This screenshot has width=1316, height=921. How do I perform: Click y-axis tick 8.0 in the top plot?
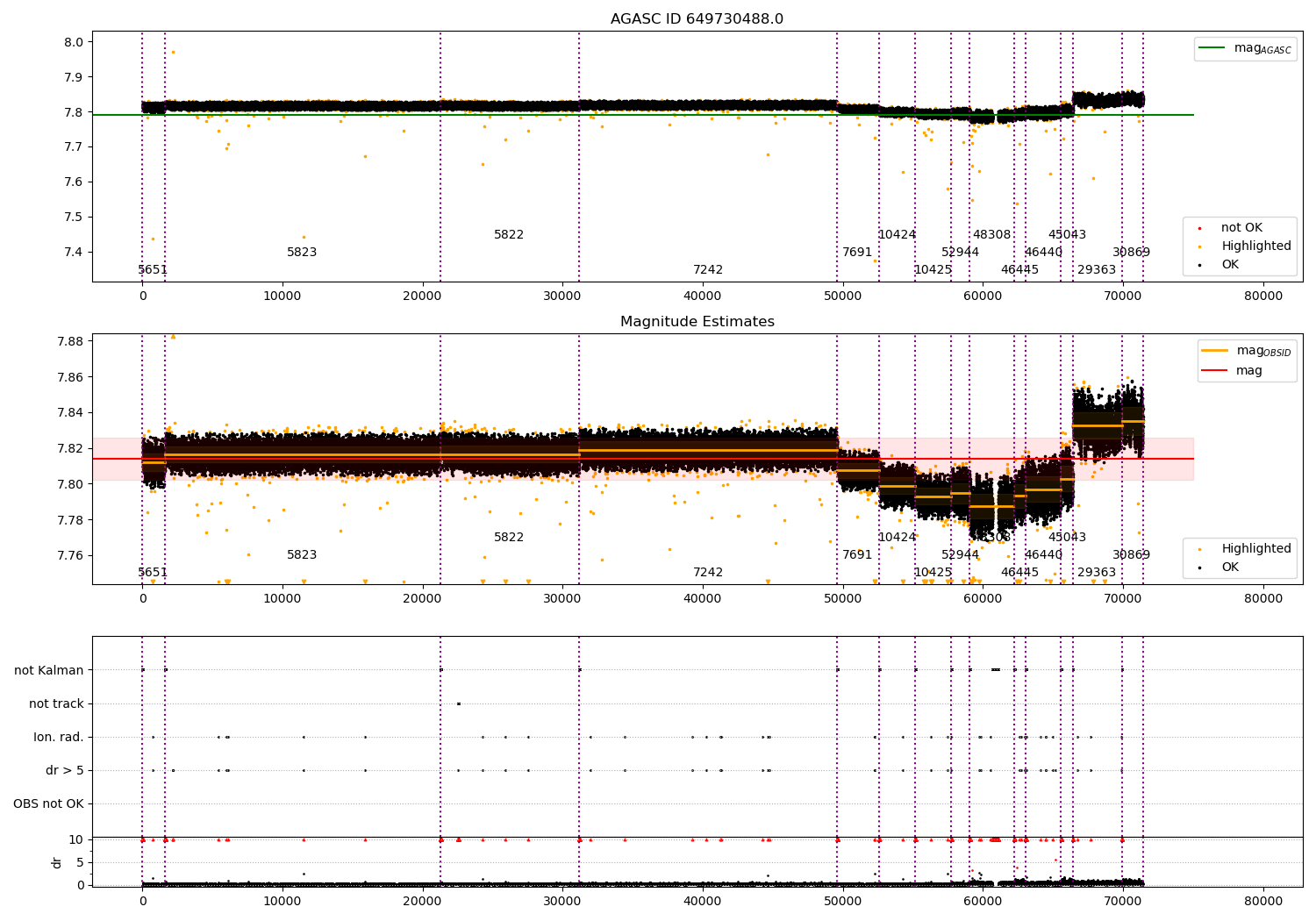[74, 42]
